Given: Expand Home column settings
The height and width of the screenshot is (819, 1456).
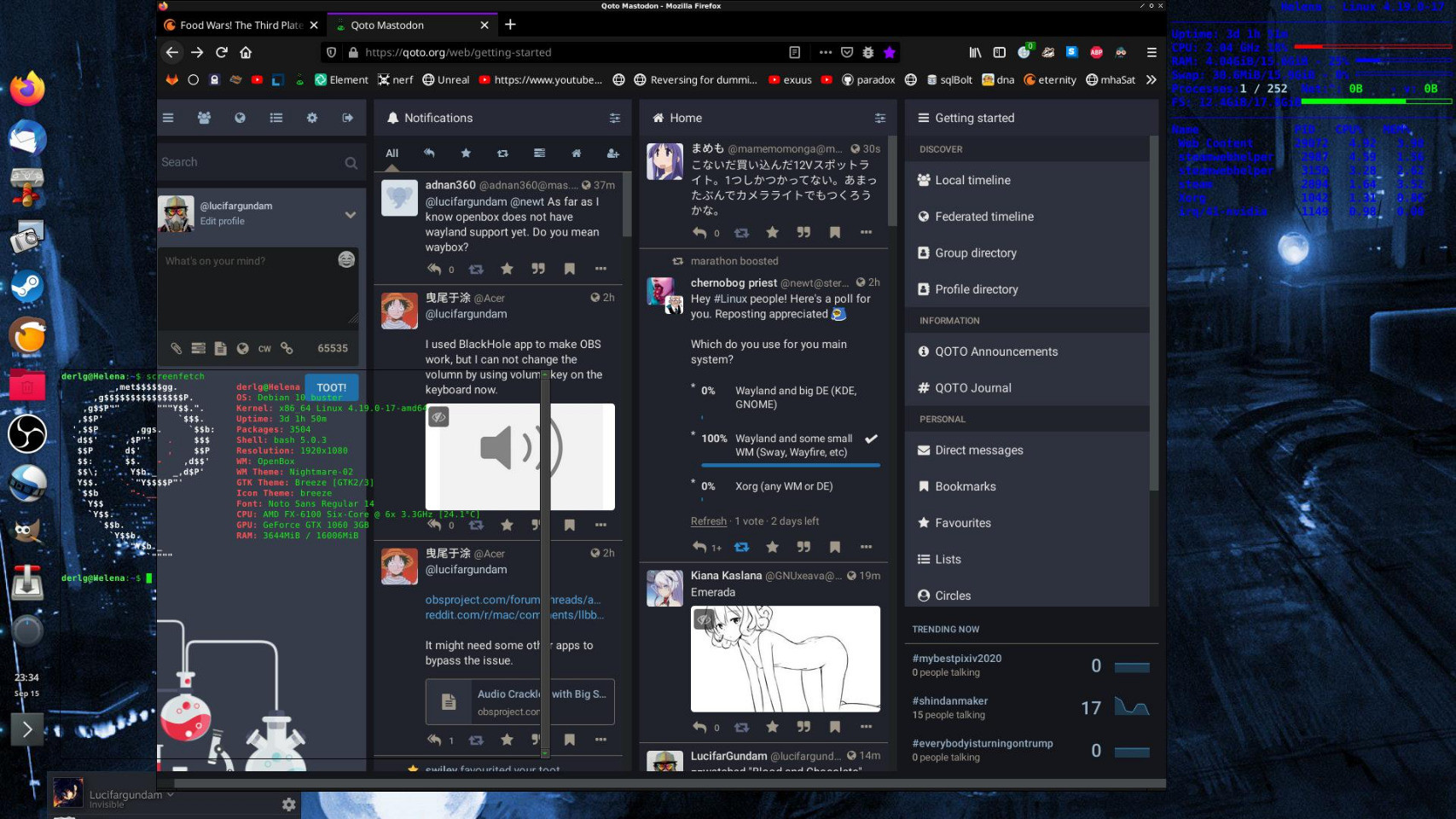Looking at the screenshot, I should [879, 119].
